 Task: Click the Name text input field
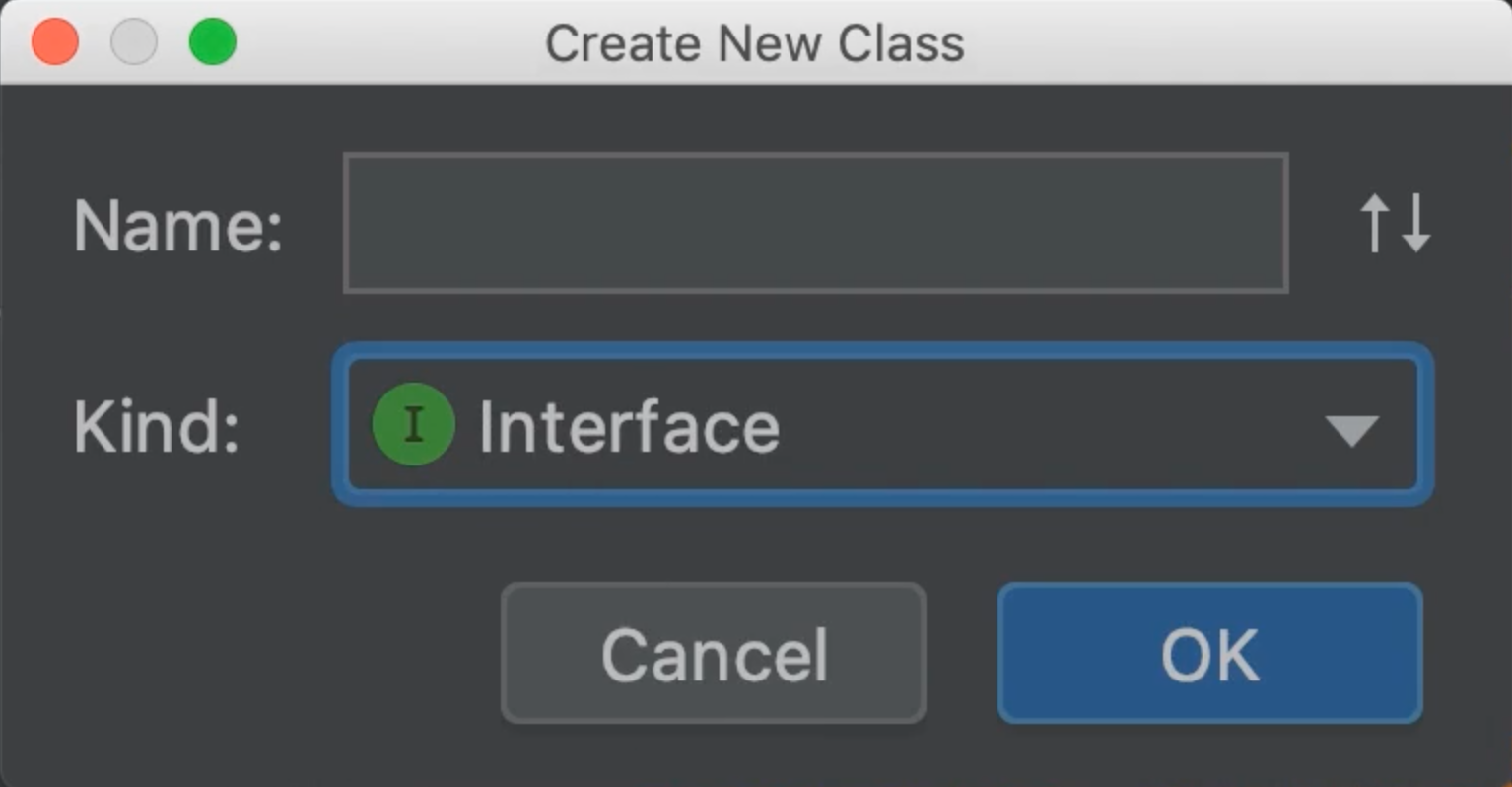(x=815, y=223)
